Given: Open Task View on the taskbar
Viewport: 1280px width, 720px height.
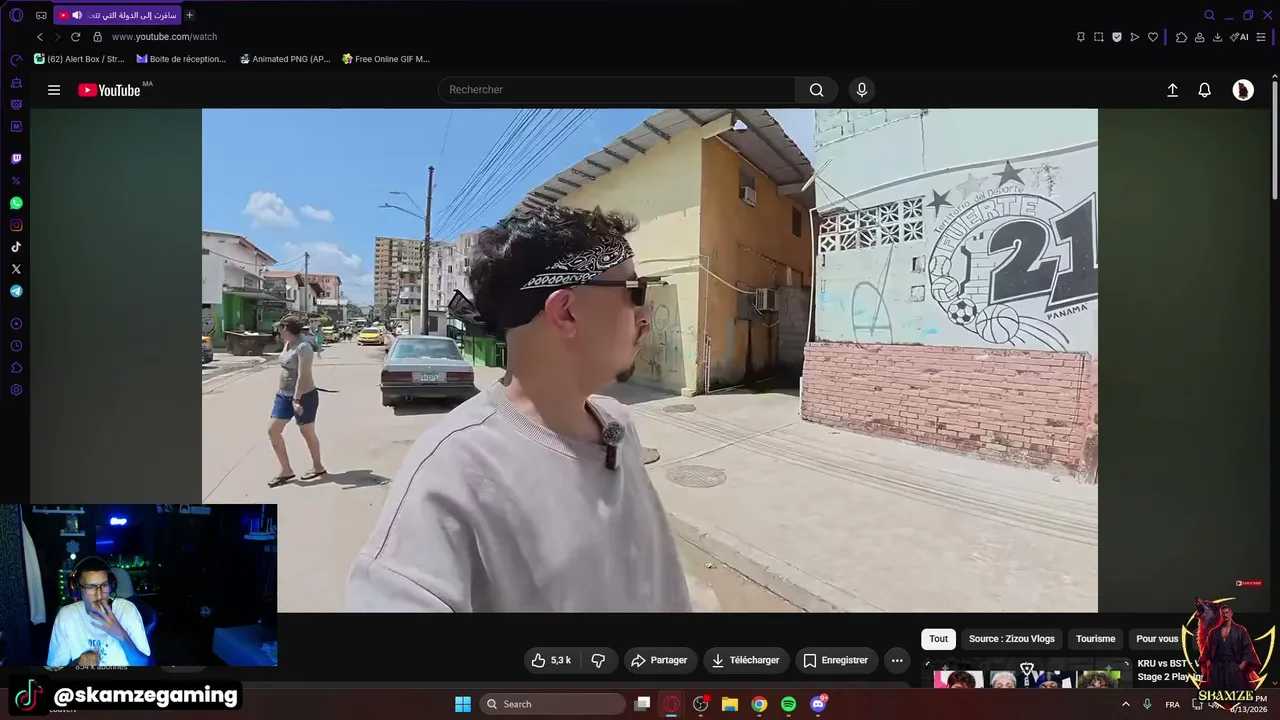Looking at the screenshot, I should point(643,704).
